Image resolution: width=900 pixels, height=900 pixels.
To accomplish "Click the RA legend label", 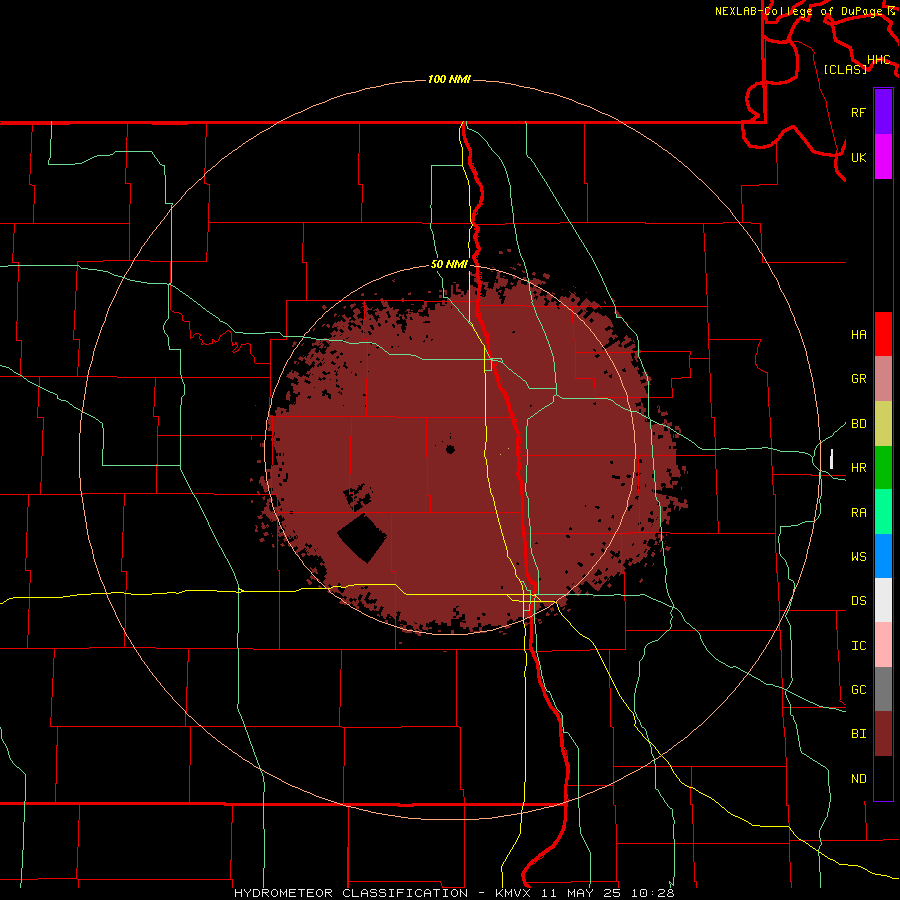I will pyautogui.click(x=858, y=513).
